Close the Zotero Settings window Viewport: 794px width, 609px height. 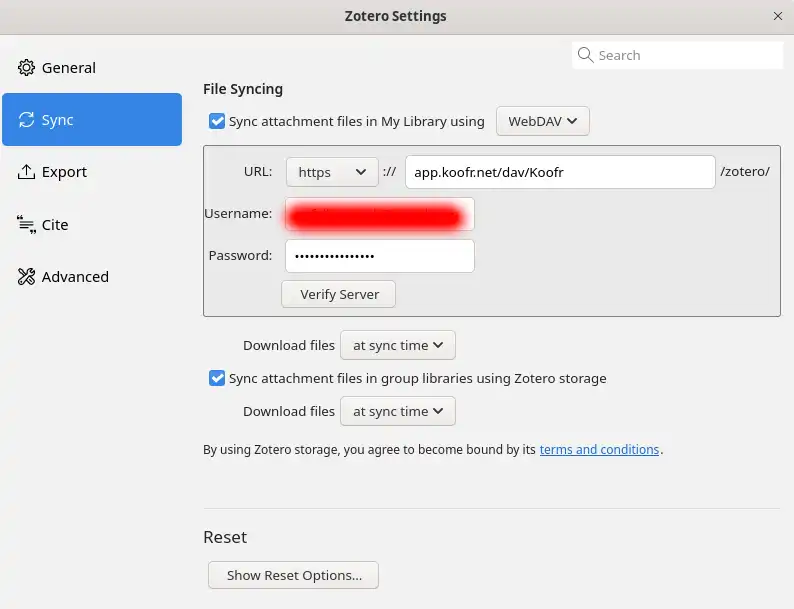[x=778, y=16]
